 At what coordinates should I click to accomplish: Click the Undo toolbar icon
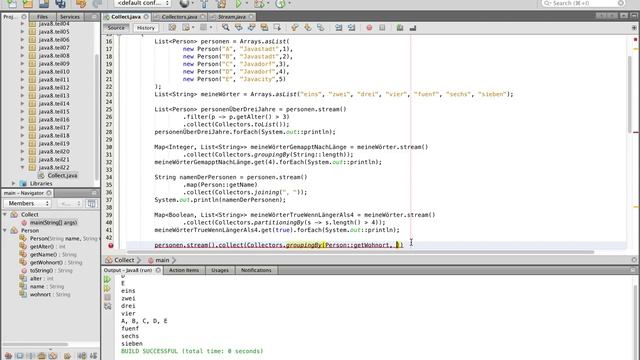coord(81,4)
